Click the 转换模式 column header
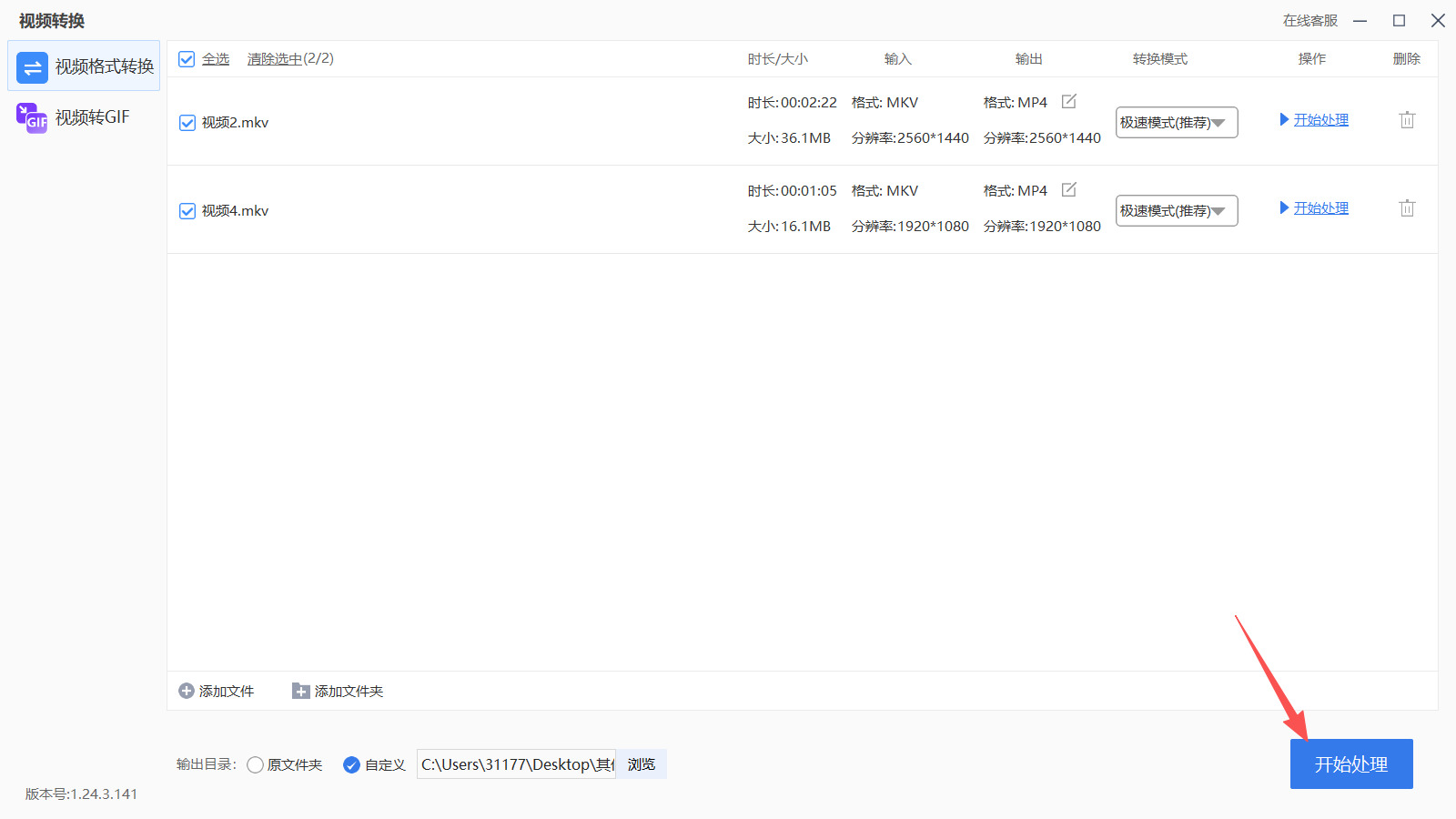Screen dimensions: 1456x819 [x=1160, y=59]
